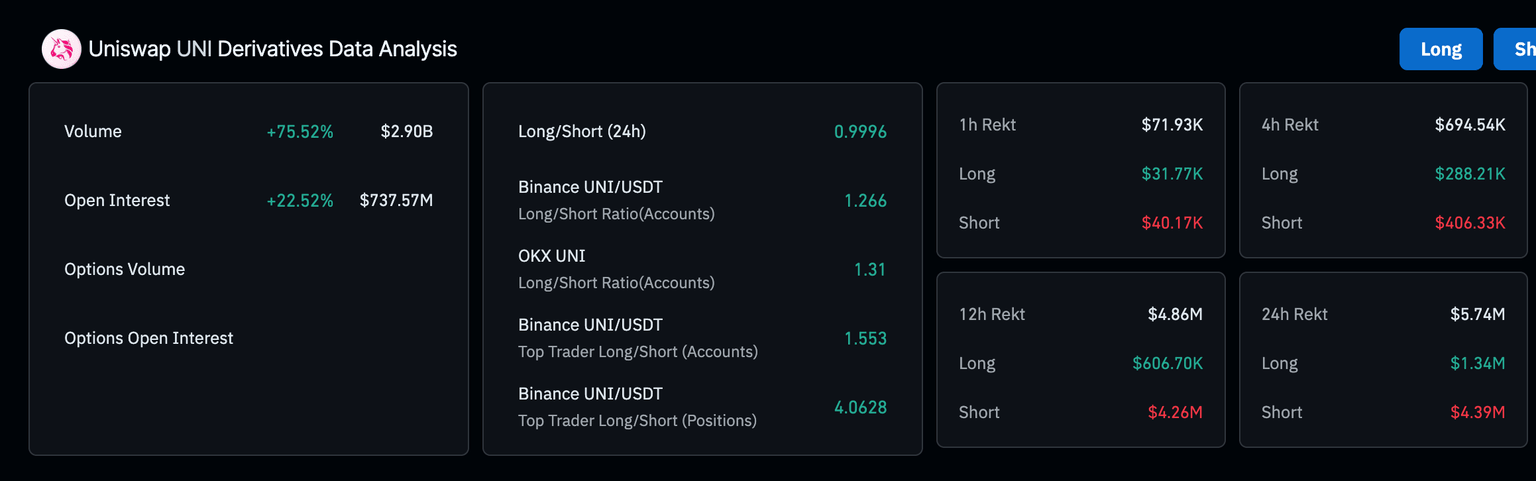Click the Volume change percentage +75.52%
The height and width of the screenshot is (481, 1536).
(x=300, y=132)
